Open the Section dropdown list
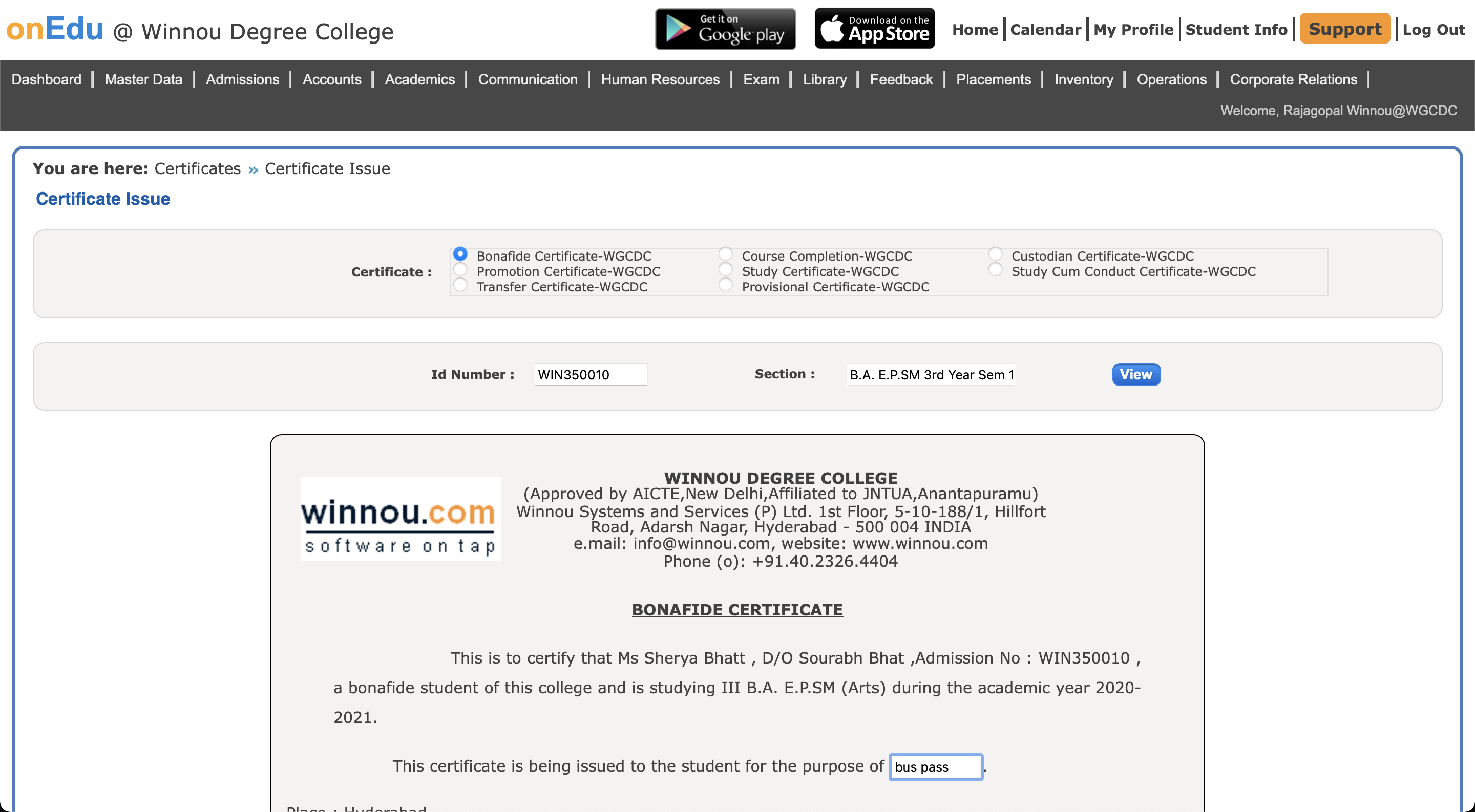Viewport: 1475px width, 812px height. pyautogui.click(x=931, y=375)
